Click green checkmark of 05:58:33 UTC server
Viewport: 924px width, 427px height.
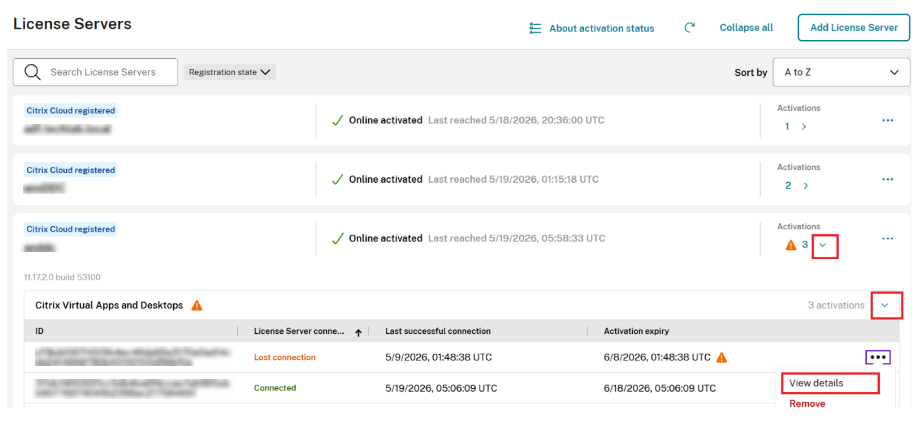coord(338,239)
